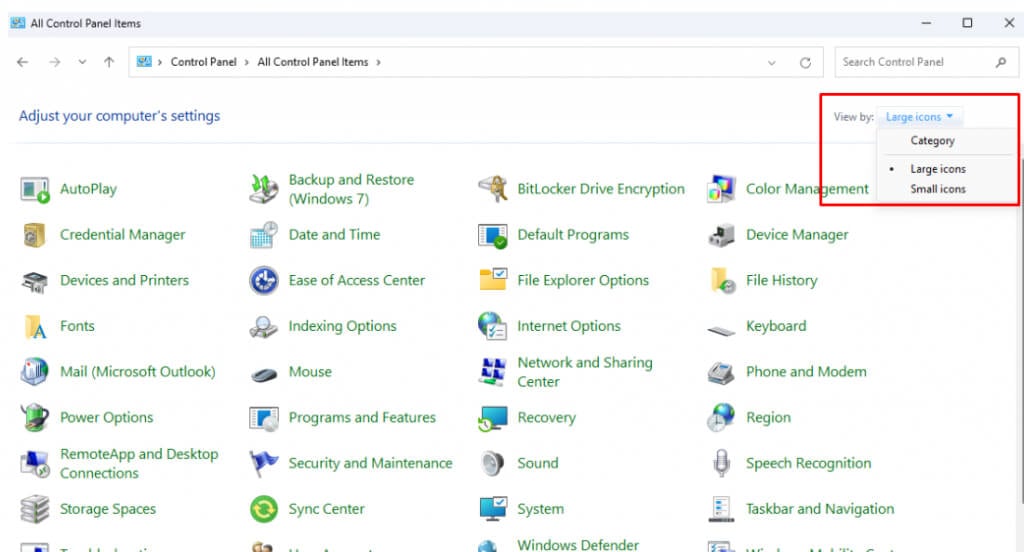Image resolution: width=1024 pixels, height=552 pixels.
Task: Refresh the Control Panel view
Action: point(805,63)
